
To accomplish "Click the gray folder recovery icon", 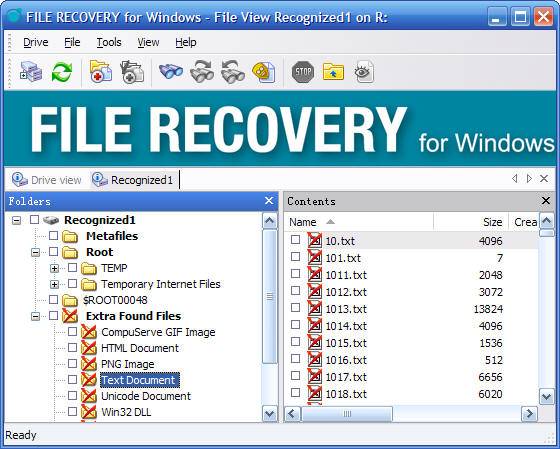I will pyautogui.click(x=132, y=72).
